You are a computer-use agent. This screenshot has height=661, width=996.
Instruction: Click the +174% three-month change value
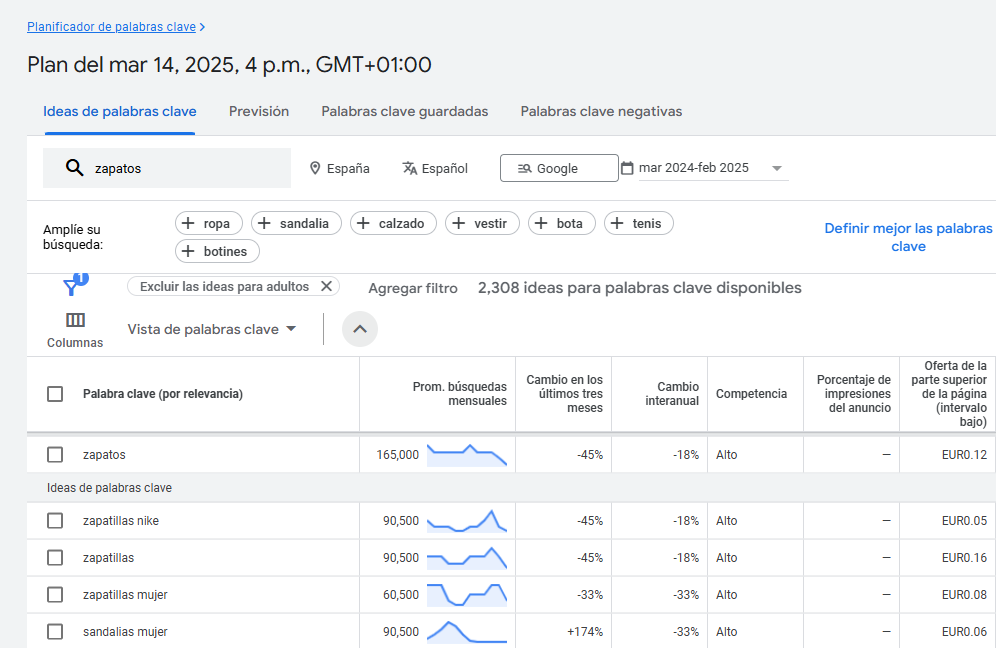point(584,632)
